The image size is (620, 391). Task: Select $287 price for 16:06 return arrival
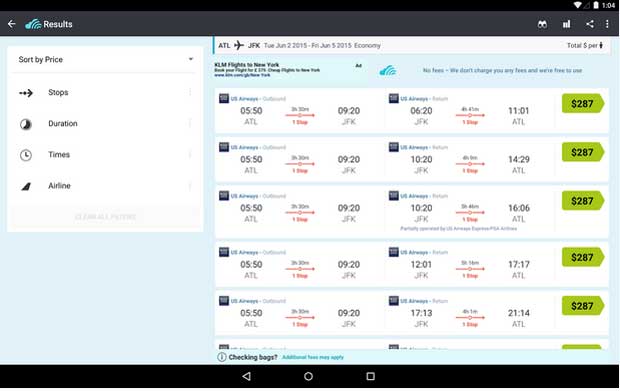click(583, 201)
